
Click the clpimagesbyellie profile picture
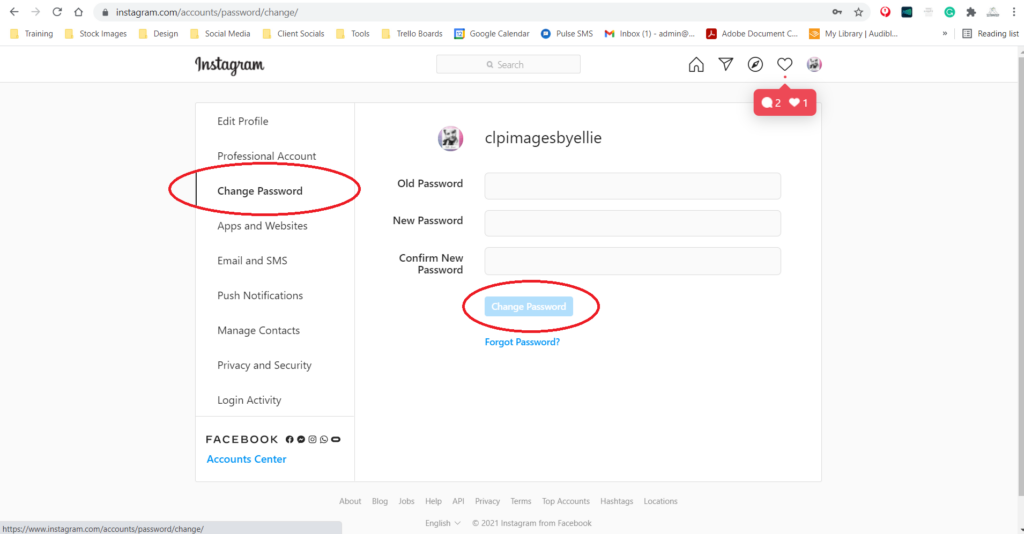(450, 138)
